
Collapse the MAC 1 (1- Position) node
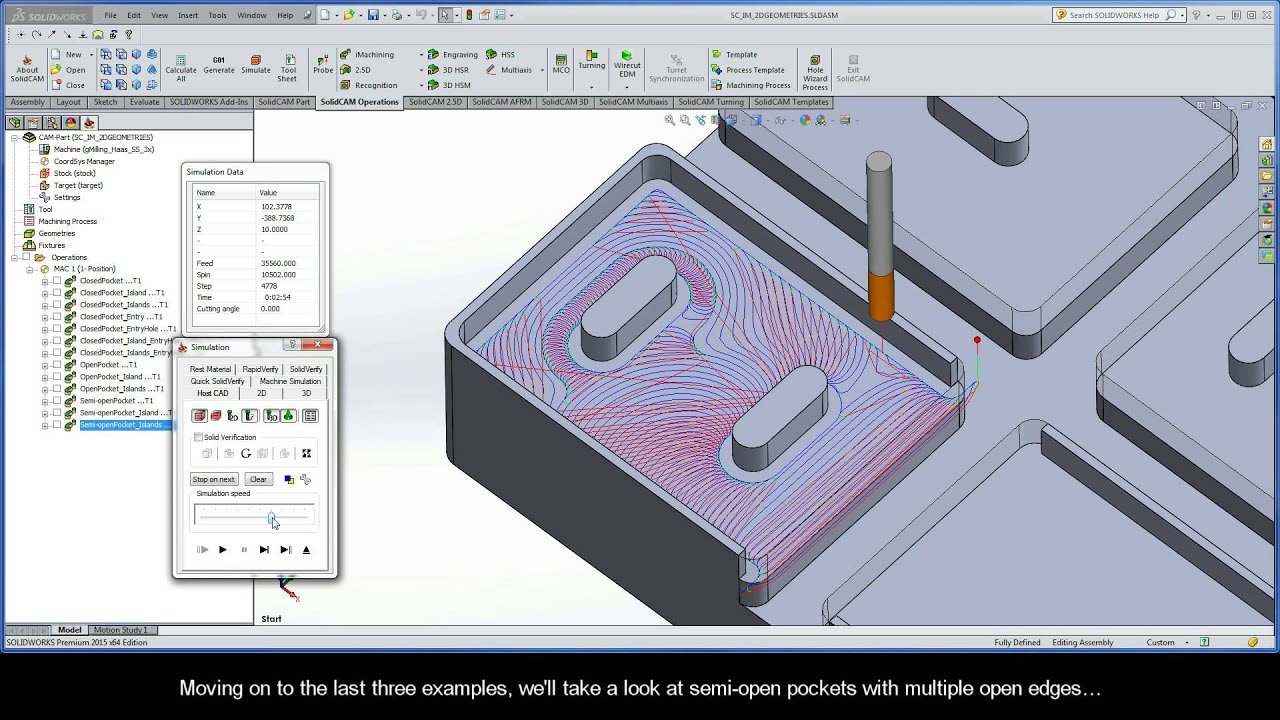click(30, 269)
